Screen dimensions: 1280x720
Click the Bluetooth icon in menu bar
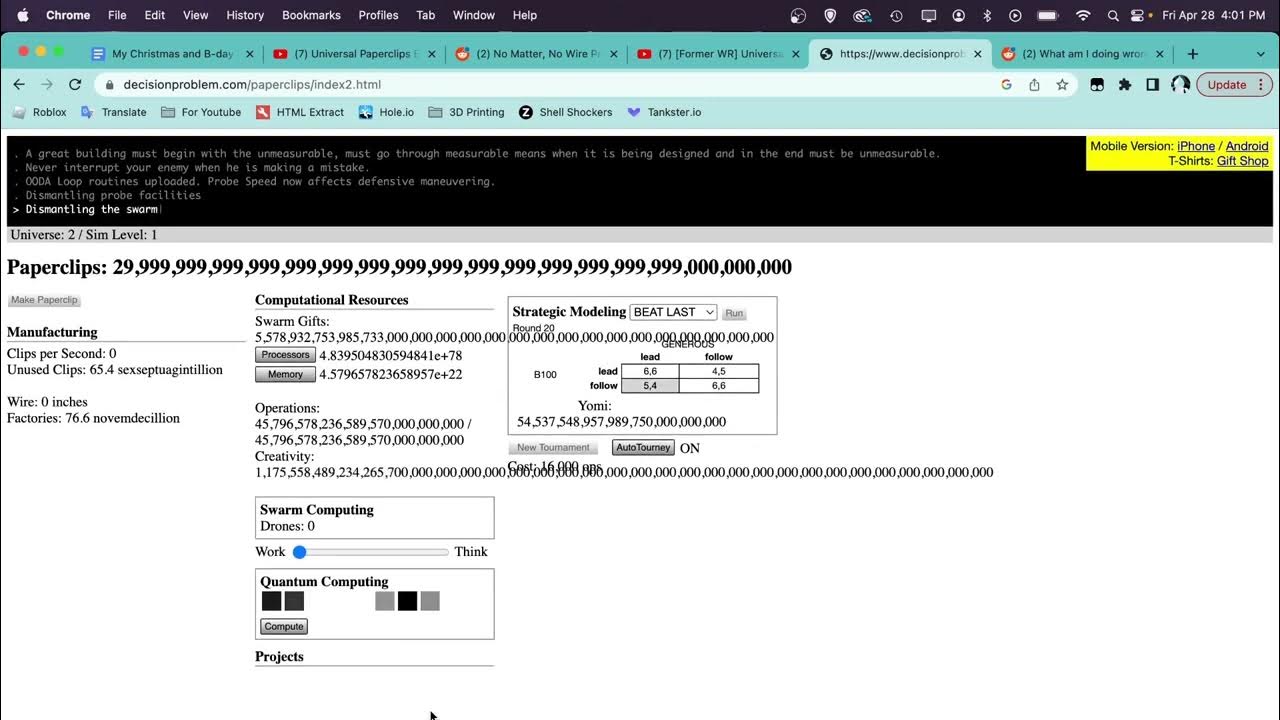pos(987,15)
